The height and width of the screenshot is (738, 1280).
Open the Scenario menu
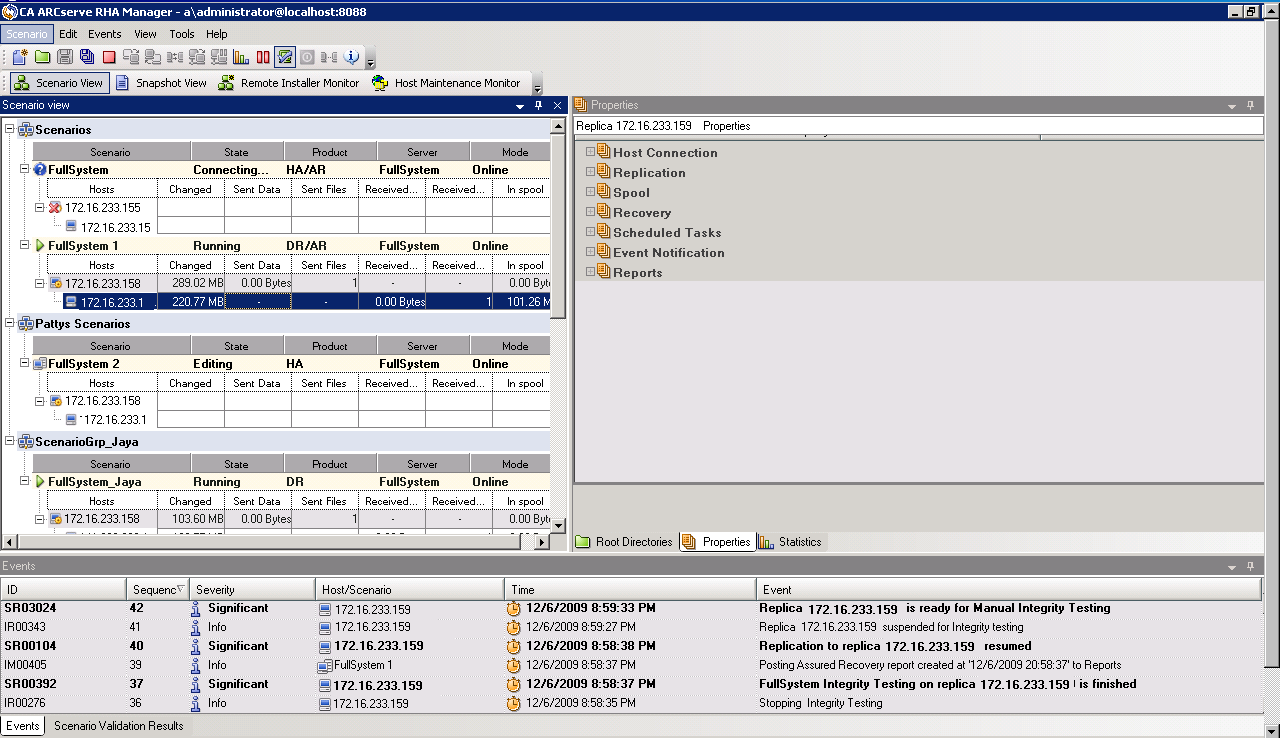pos(26,33)
